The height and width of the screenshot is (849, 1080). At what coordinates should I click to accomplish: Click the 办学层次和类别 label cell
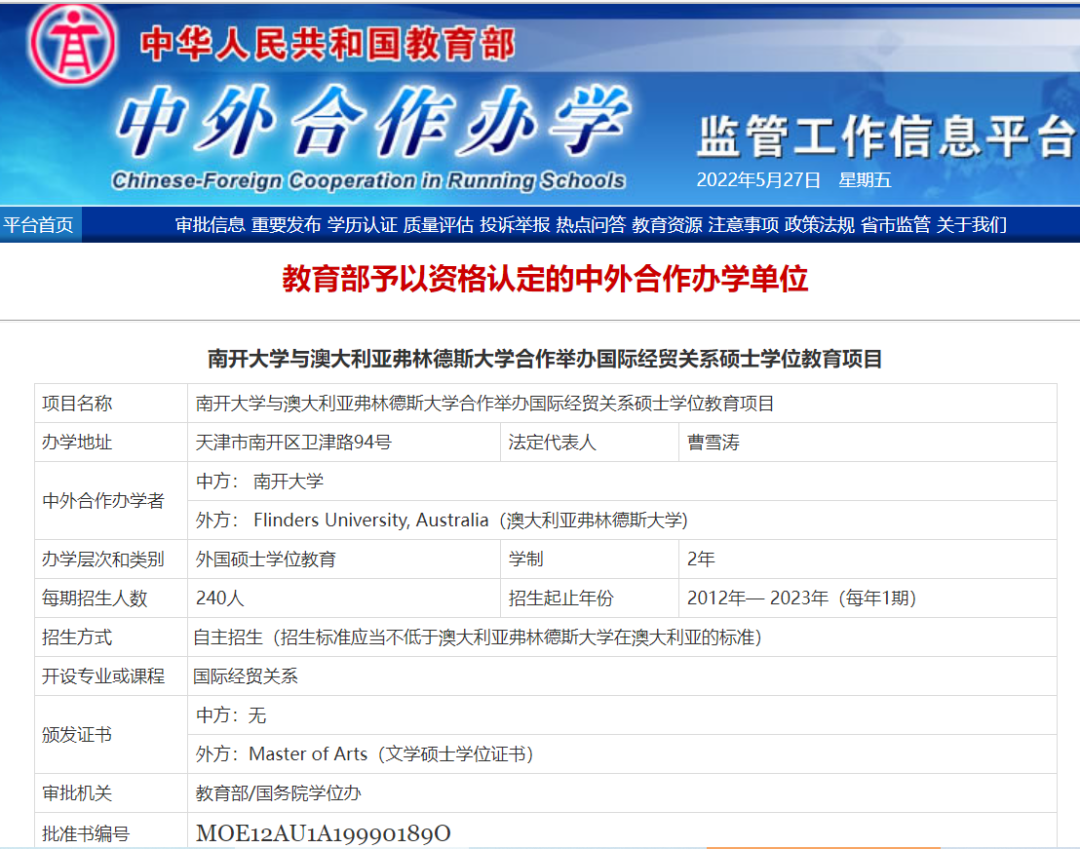tap(111, 559)
